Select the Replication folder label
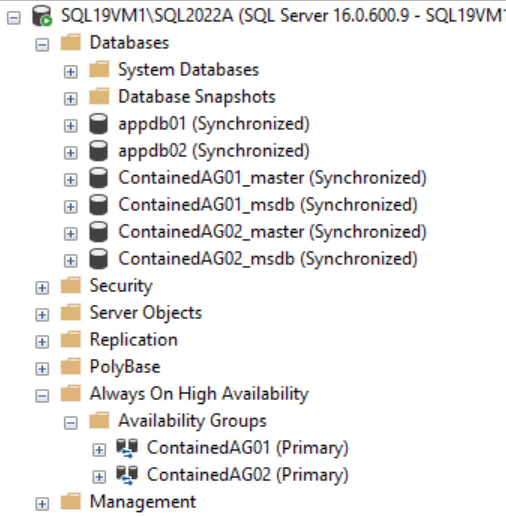The image size is (506, 517). (x=134, y=340)
